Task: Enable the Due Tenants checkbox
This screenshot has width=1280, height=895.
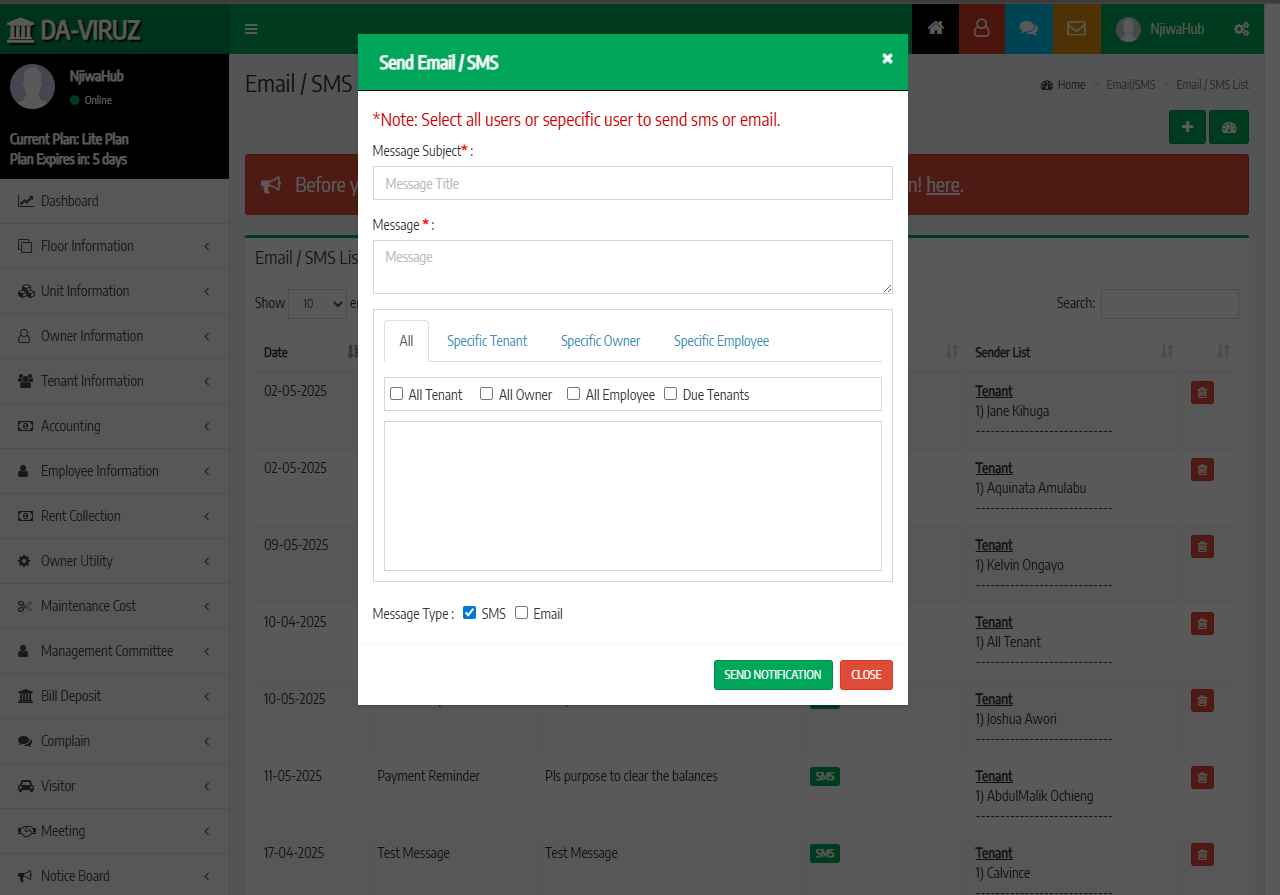Action: (x=671, y=394)
